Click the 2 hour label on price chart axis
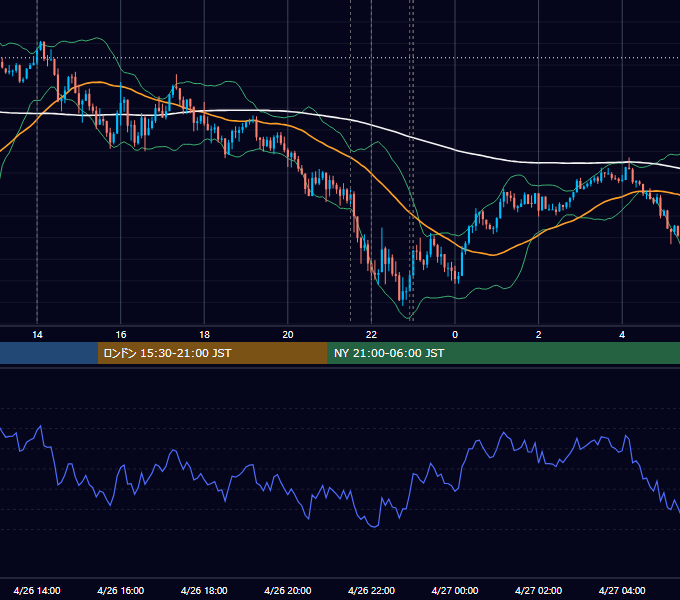This screenshot has height=600, width=680. tap(539, 335)
